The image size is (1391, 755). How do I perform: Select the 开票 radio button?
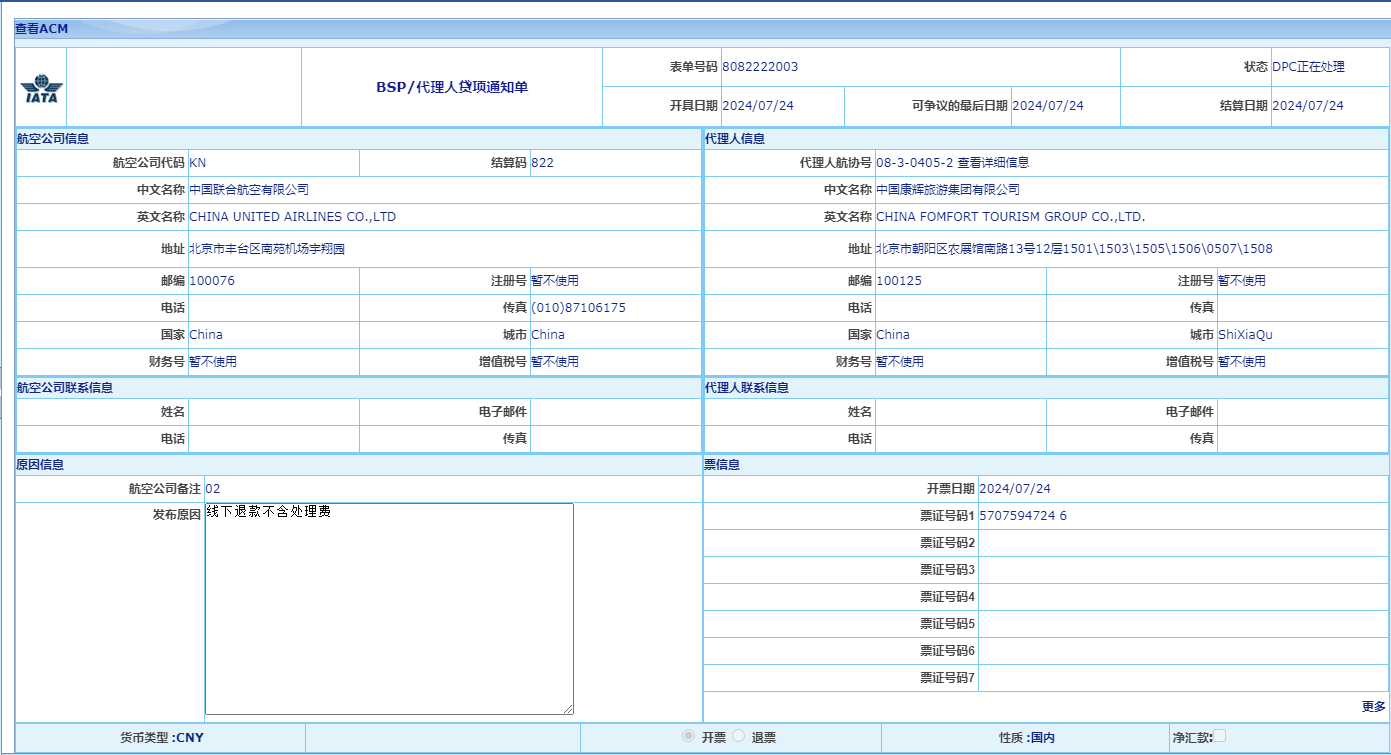pyautogui.click(x=688, y=736)
